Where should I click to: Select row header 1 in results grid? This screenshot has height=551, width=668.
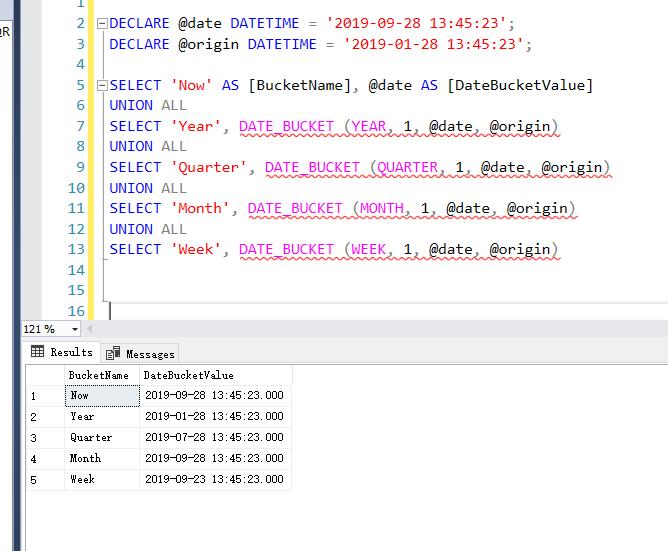(x=45, y=396)
